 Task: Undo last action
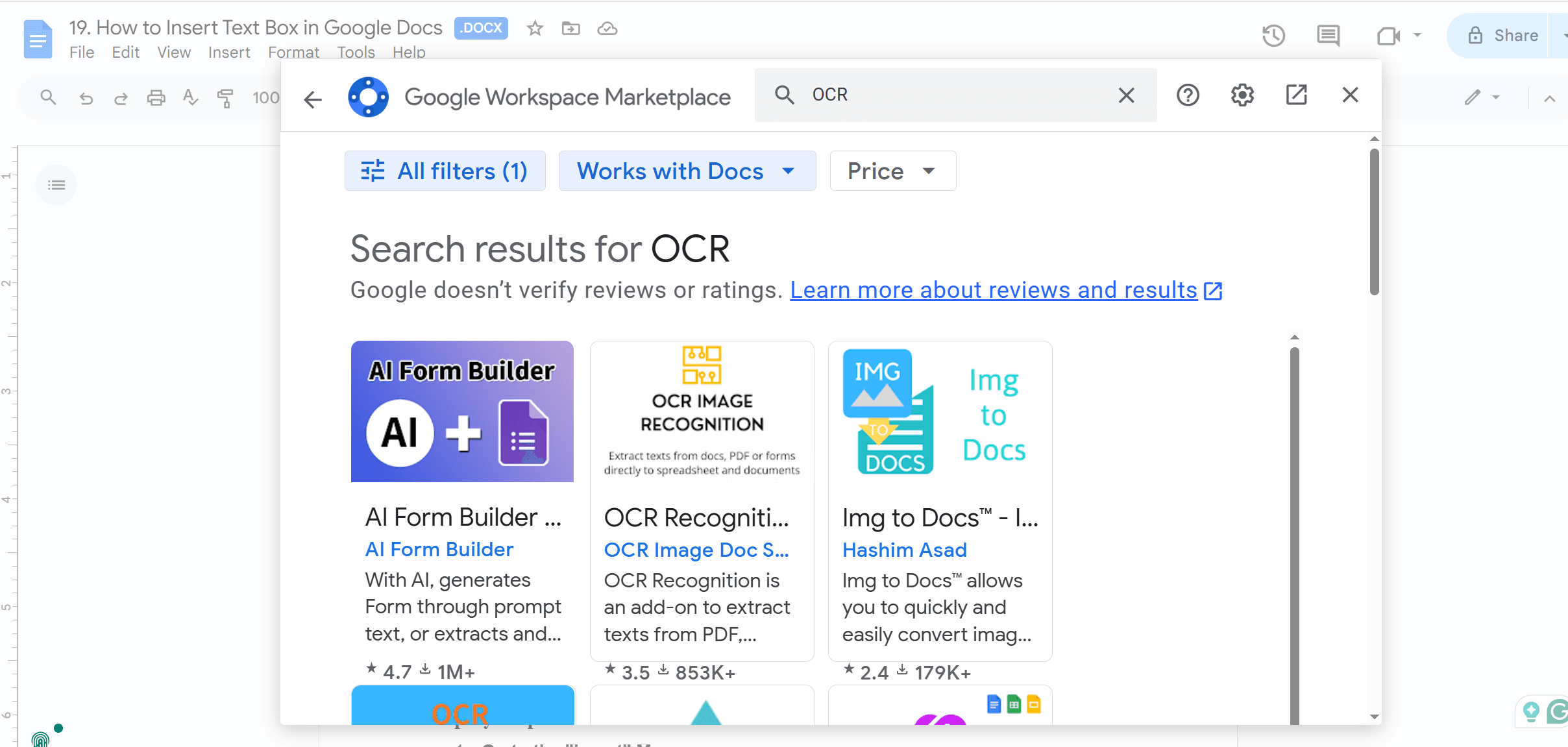[86, 98]
